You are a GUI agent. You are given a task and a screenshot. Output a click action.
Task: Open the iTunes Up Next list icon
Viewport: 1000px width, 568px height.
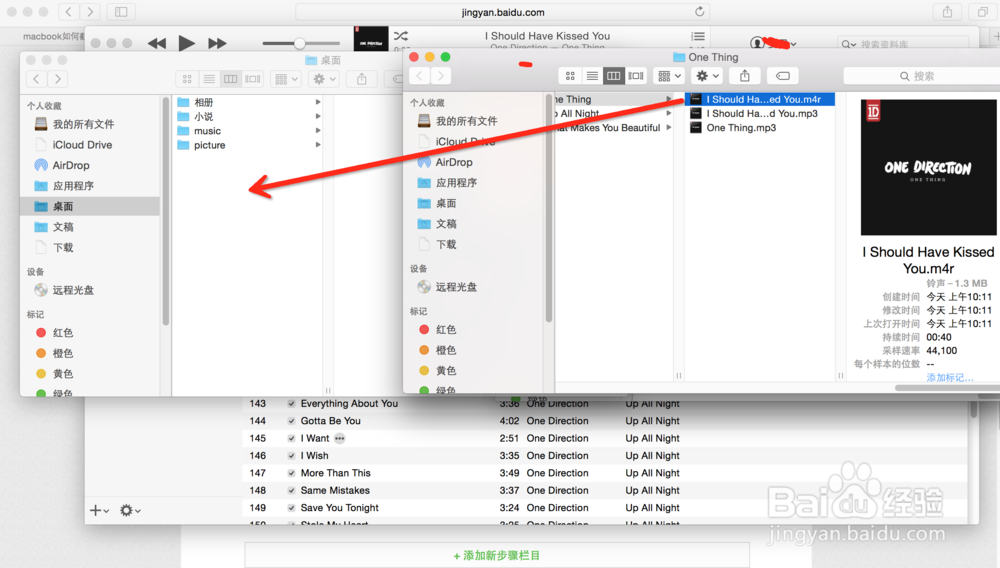click(x=698, y=36)
